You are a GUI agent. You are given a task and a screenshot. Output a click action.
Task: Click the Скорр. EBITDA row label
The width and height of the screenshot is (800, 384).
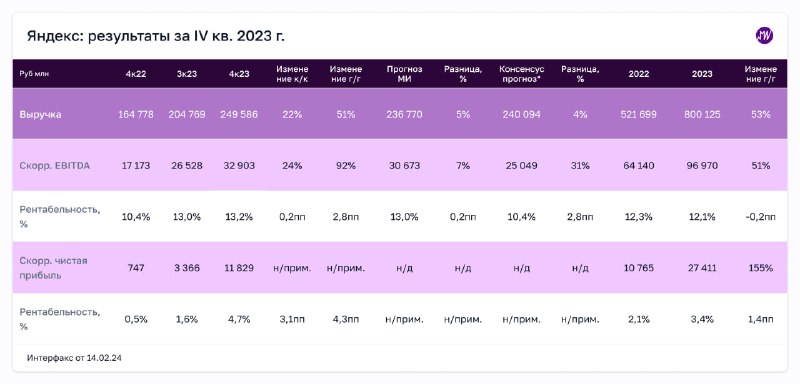click(x=55, y=166)
